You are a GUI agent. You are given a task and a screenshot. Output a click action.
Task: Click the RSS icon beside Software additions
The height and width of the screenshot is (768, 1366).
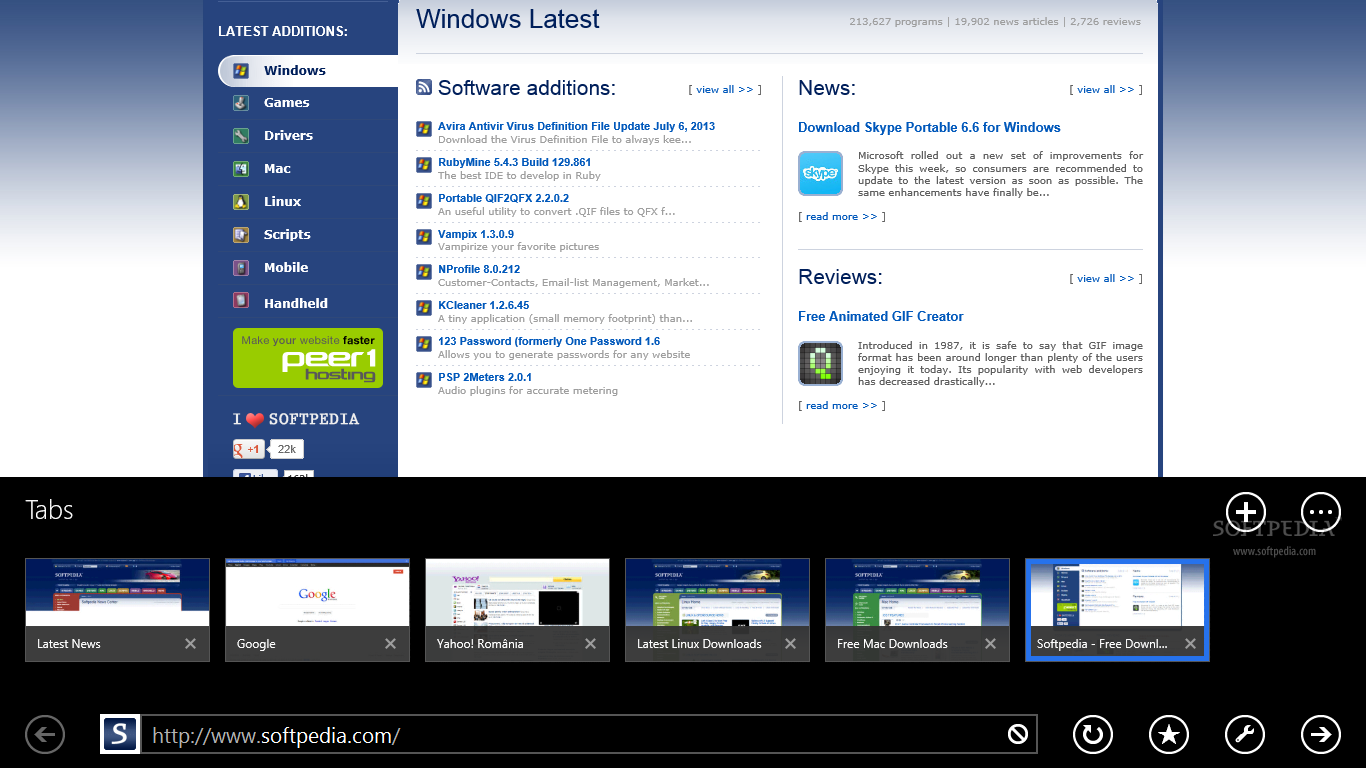click(424, 87)
